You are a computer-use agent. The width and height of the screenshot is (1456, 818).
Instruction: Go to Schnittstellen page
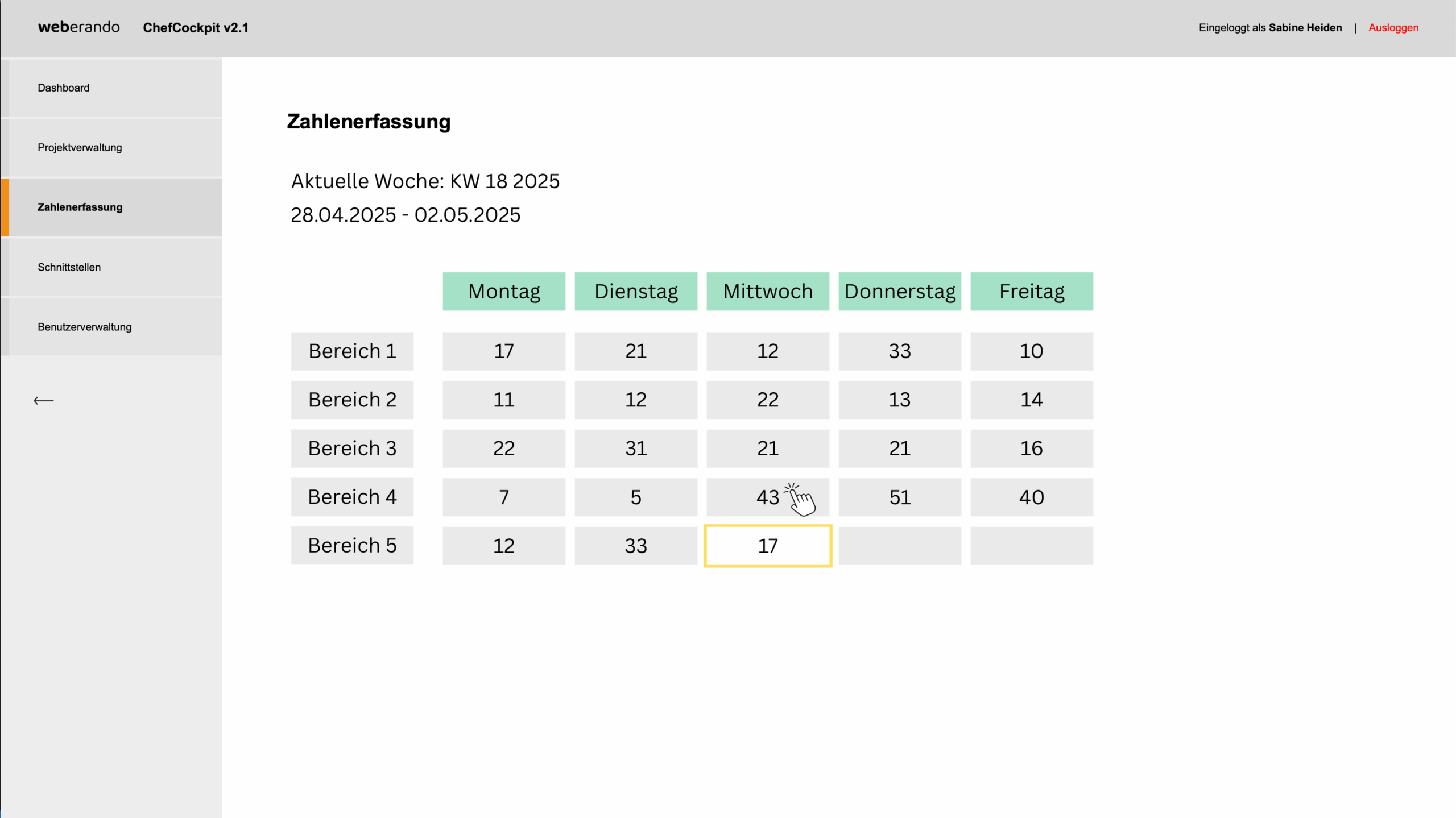(115, 267)
